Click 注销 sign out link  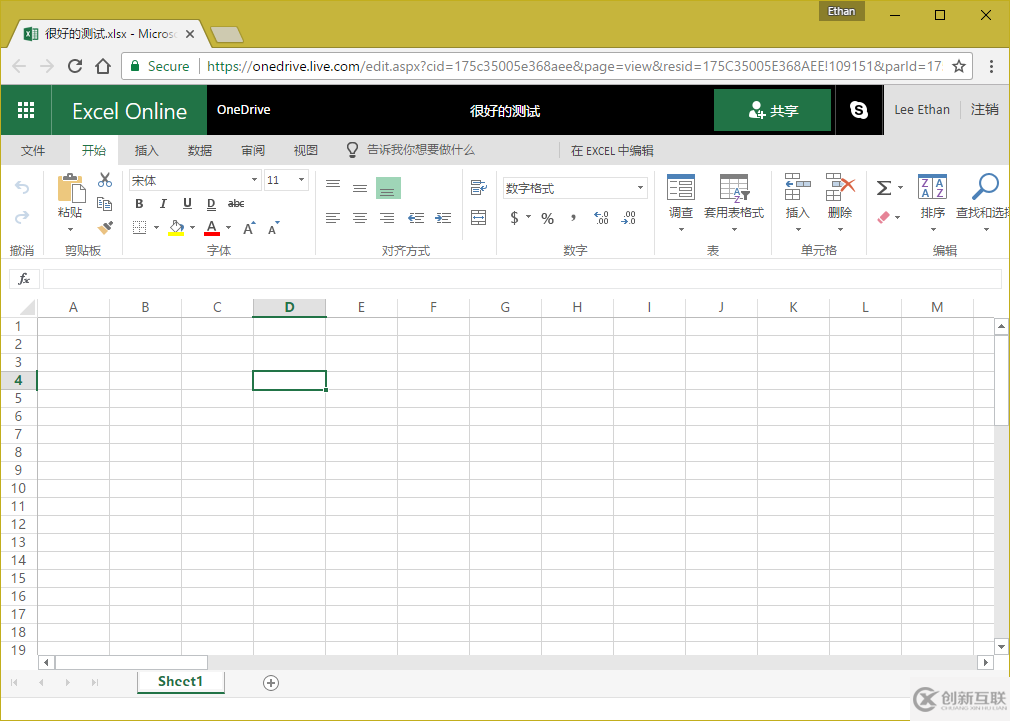tap(984, 110)
